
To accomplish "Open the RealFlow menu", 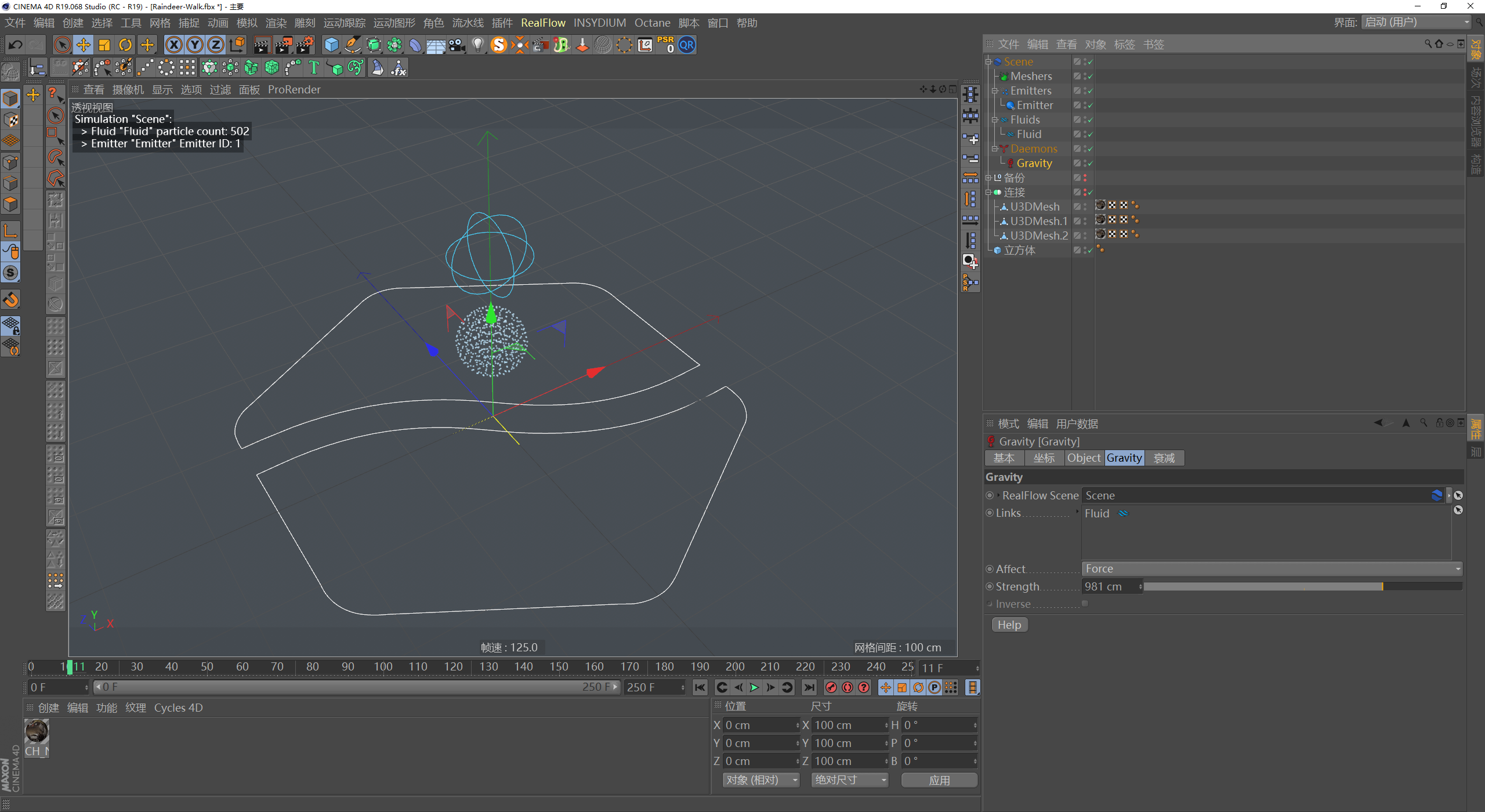I will coord(543,23).
